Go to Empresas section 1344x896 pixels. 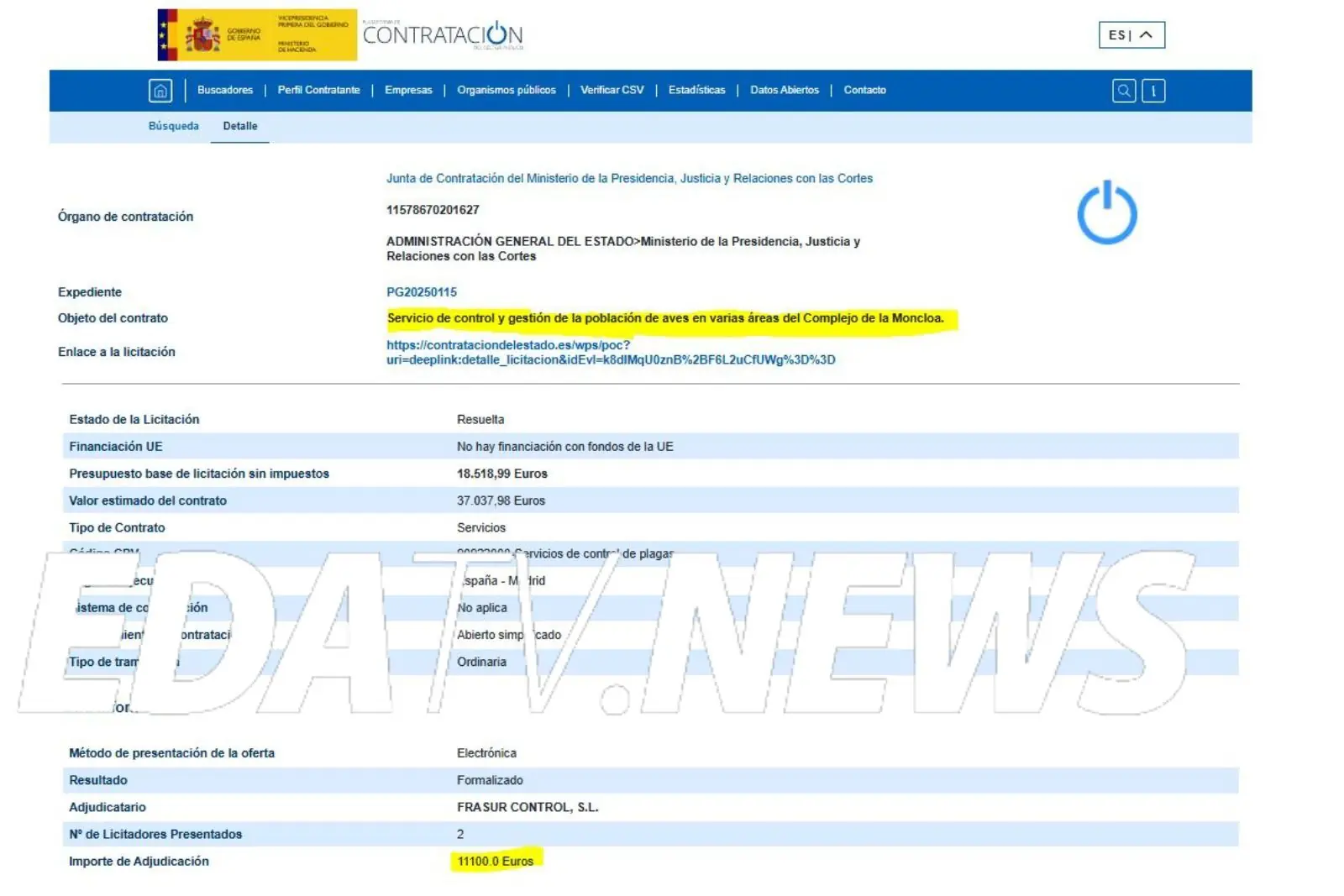(x=408, y=91)
